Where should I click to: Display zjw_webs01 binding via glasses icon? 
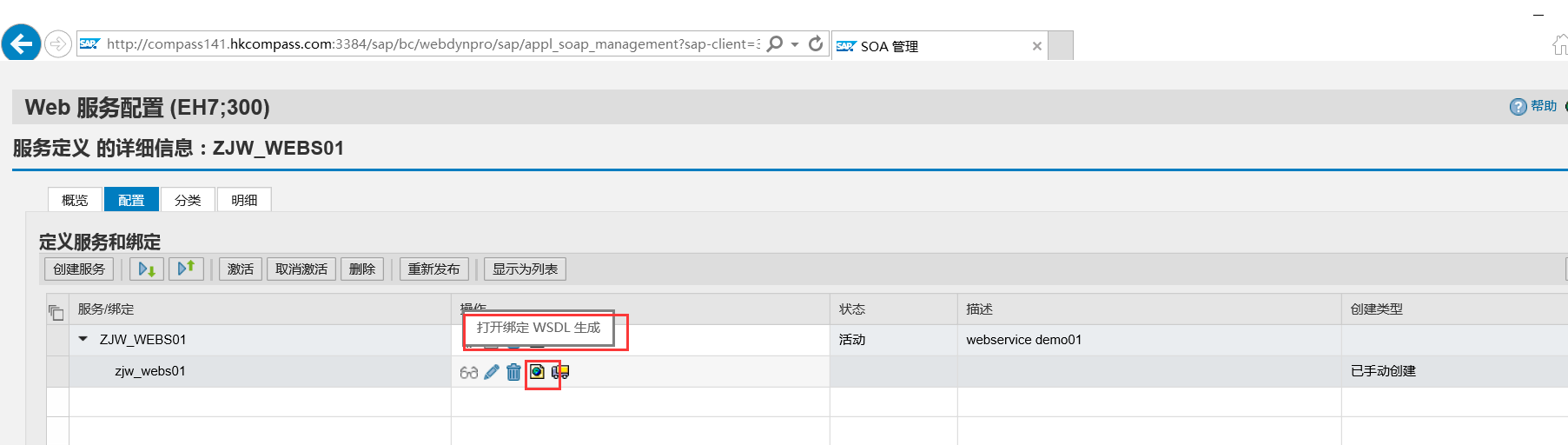[x=469, y=372]
